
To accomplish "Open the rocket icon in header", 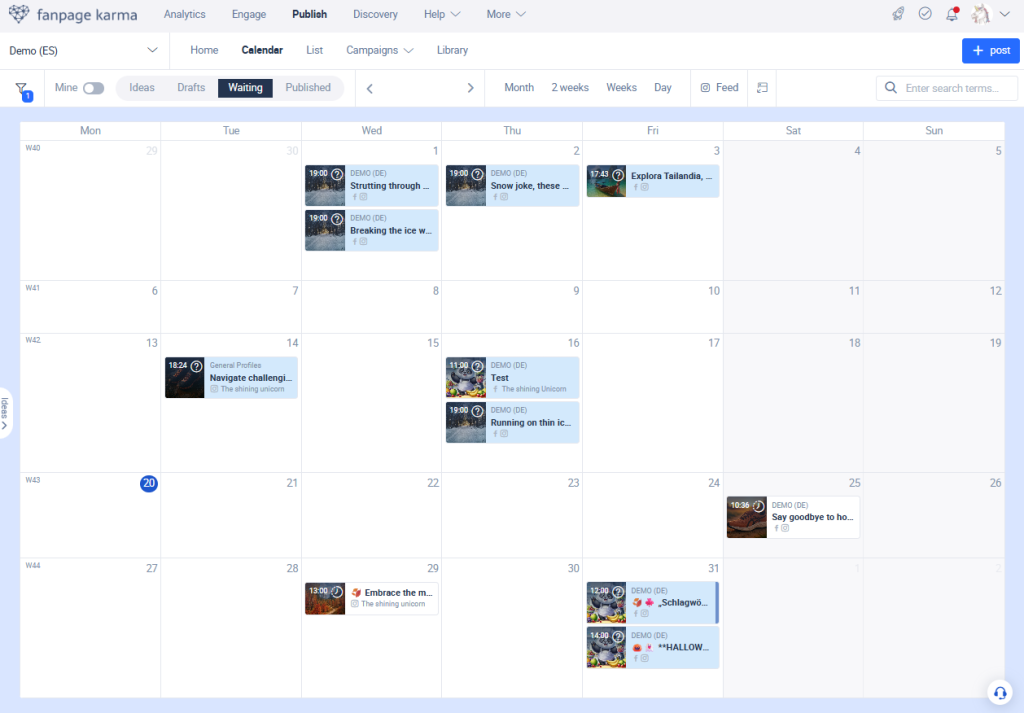I will point(898,14).
